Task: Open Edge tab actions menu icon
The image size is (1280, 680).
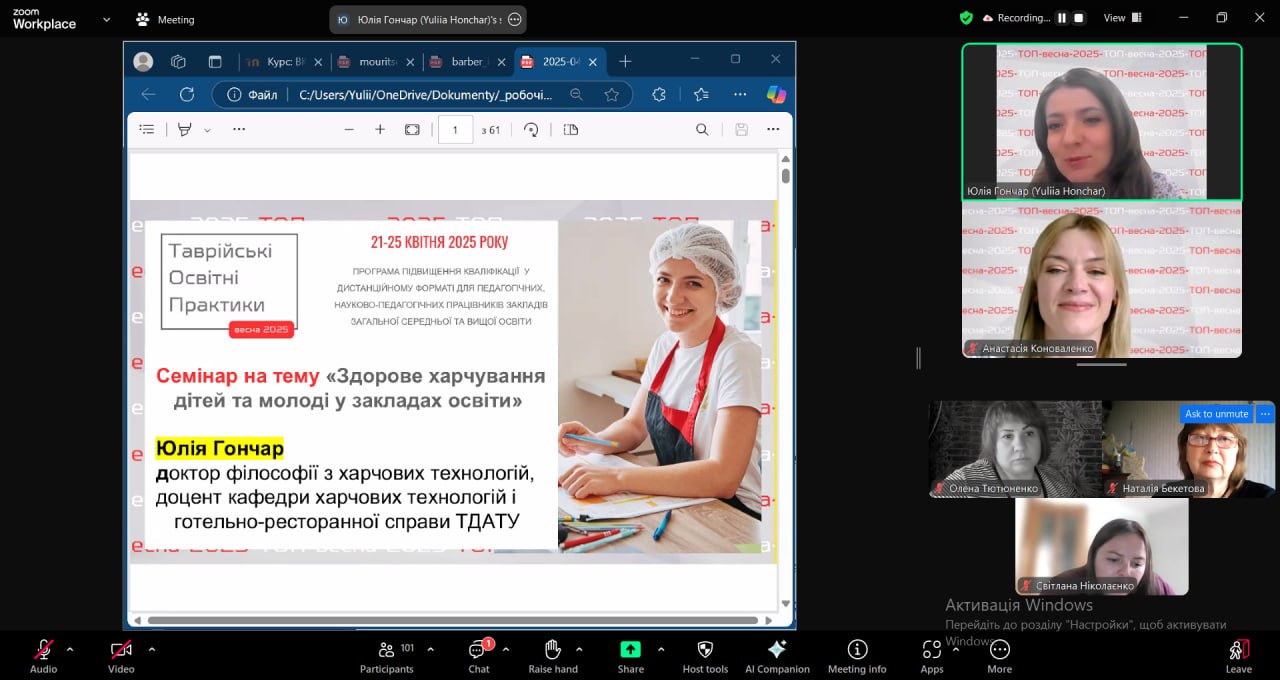Action: [x=215, y=61]
